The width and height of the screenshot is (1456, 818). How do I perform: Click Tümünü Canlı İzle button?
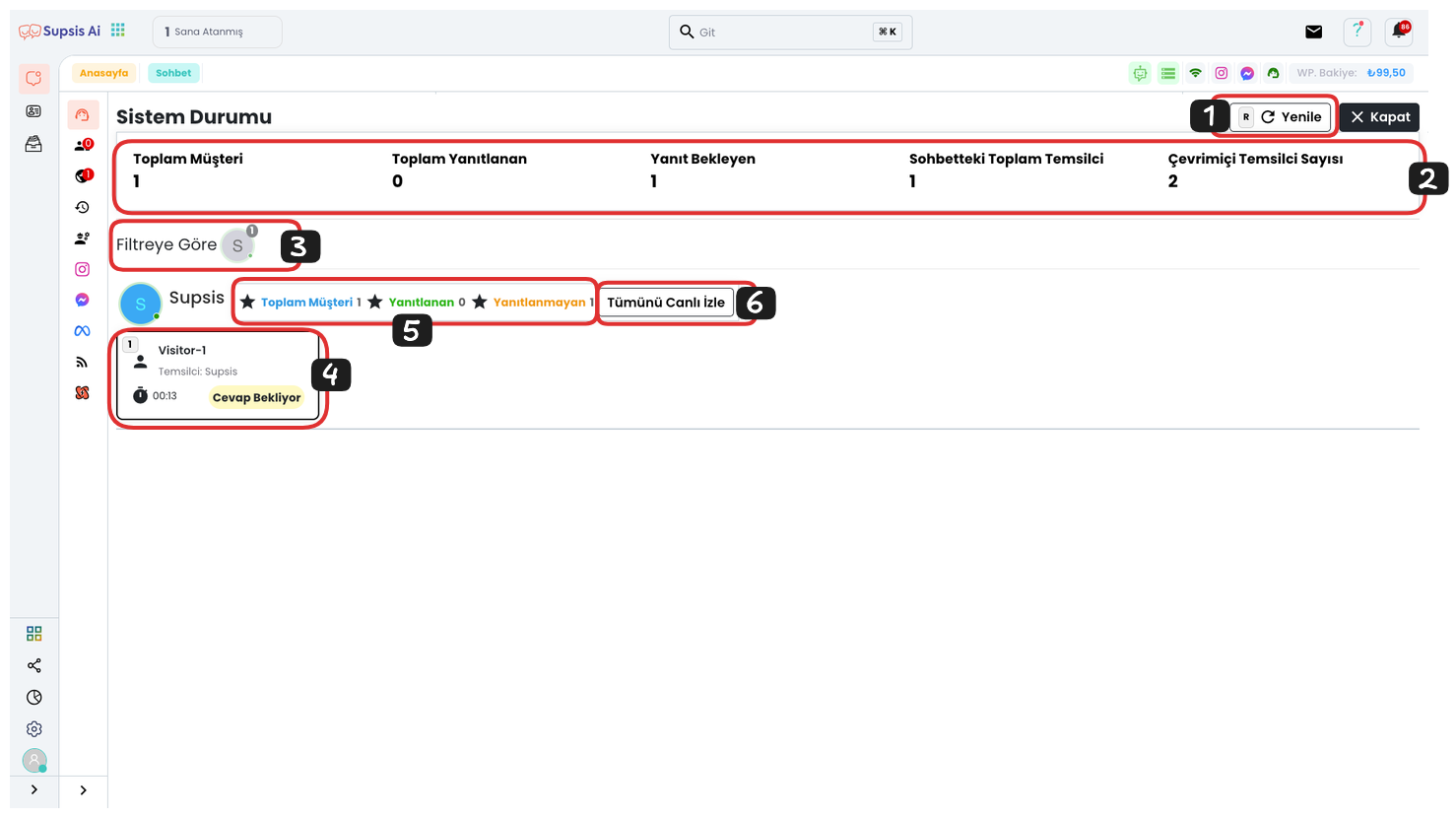pyautogui.click(x=666, y=303)
